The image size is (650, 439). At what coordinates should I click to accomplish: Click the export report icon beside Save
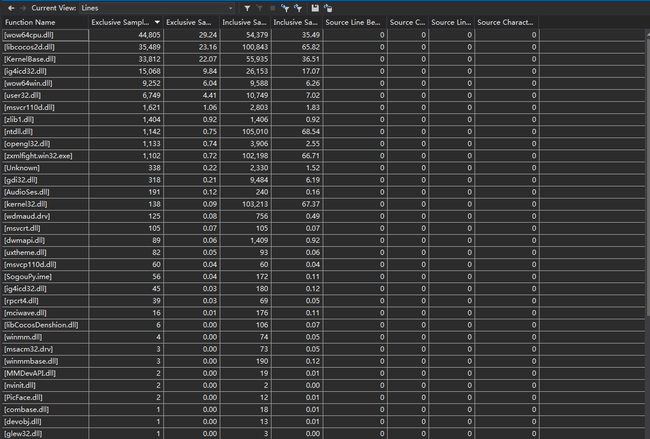pos(328,8)
